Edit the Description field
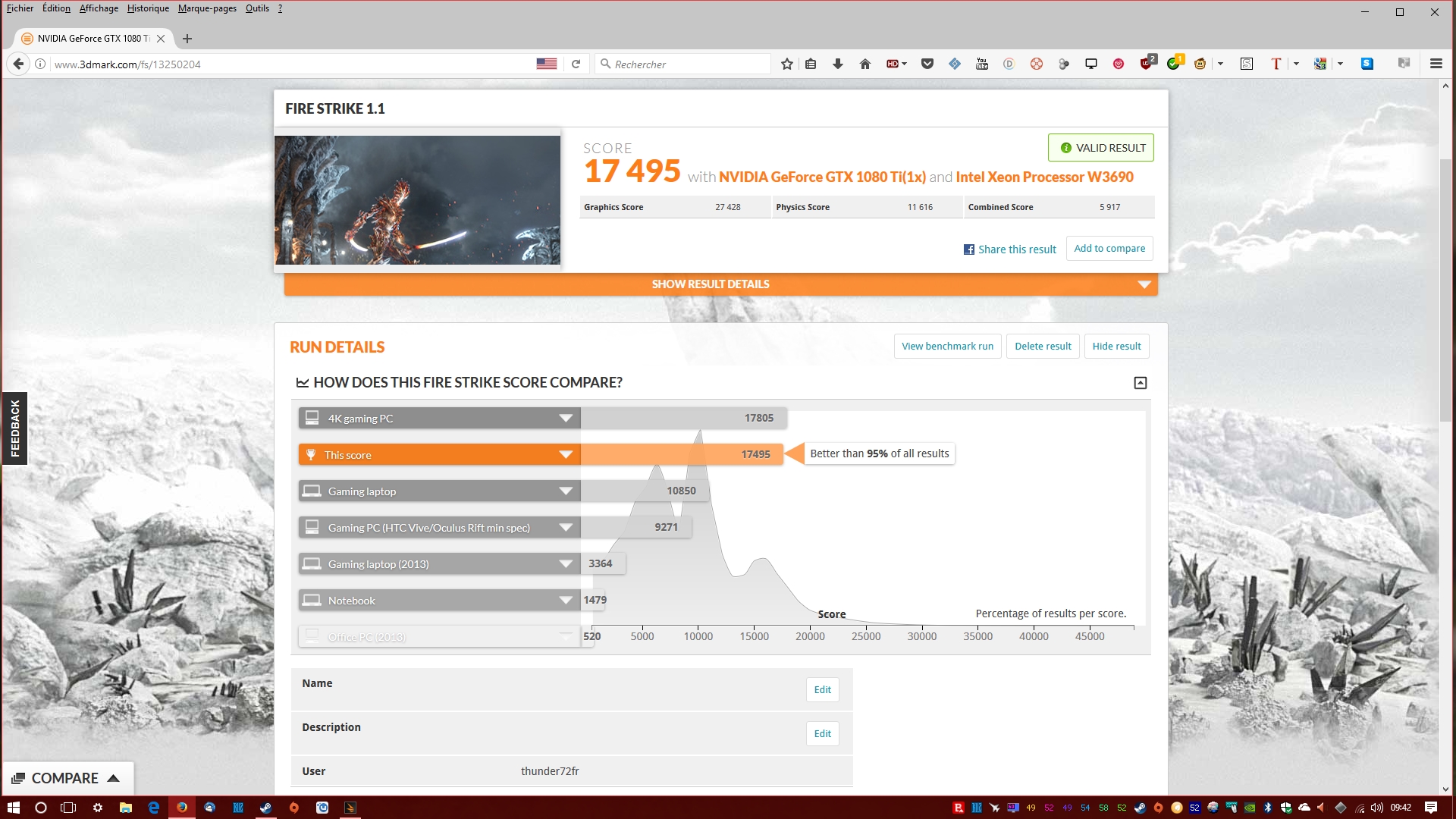1456x819 pixels. [822, 734]
